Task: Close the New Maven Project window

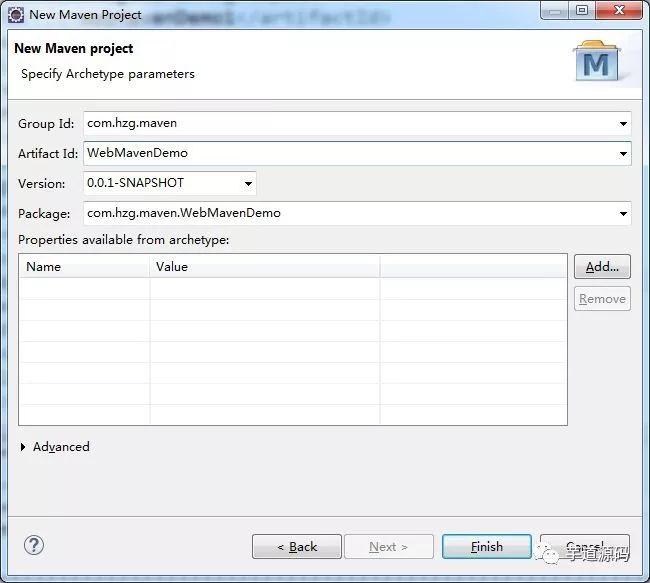Action: click(x=619, y=10)
